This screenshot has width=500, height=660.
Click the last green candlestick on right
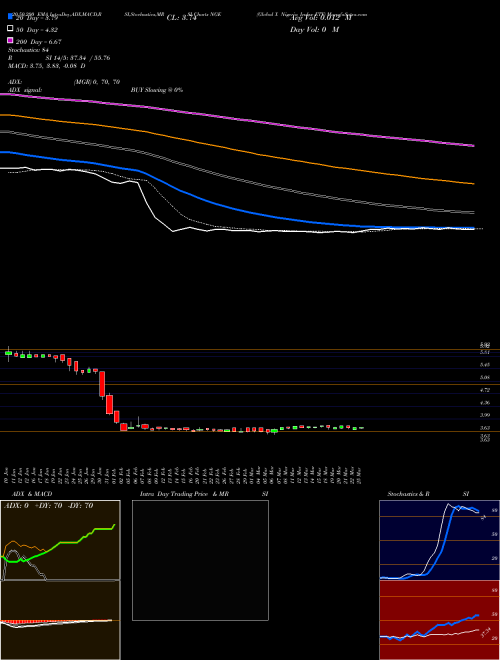362,428
